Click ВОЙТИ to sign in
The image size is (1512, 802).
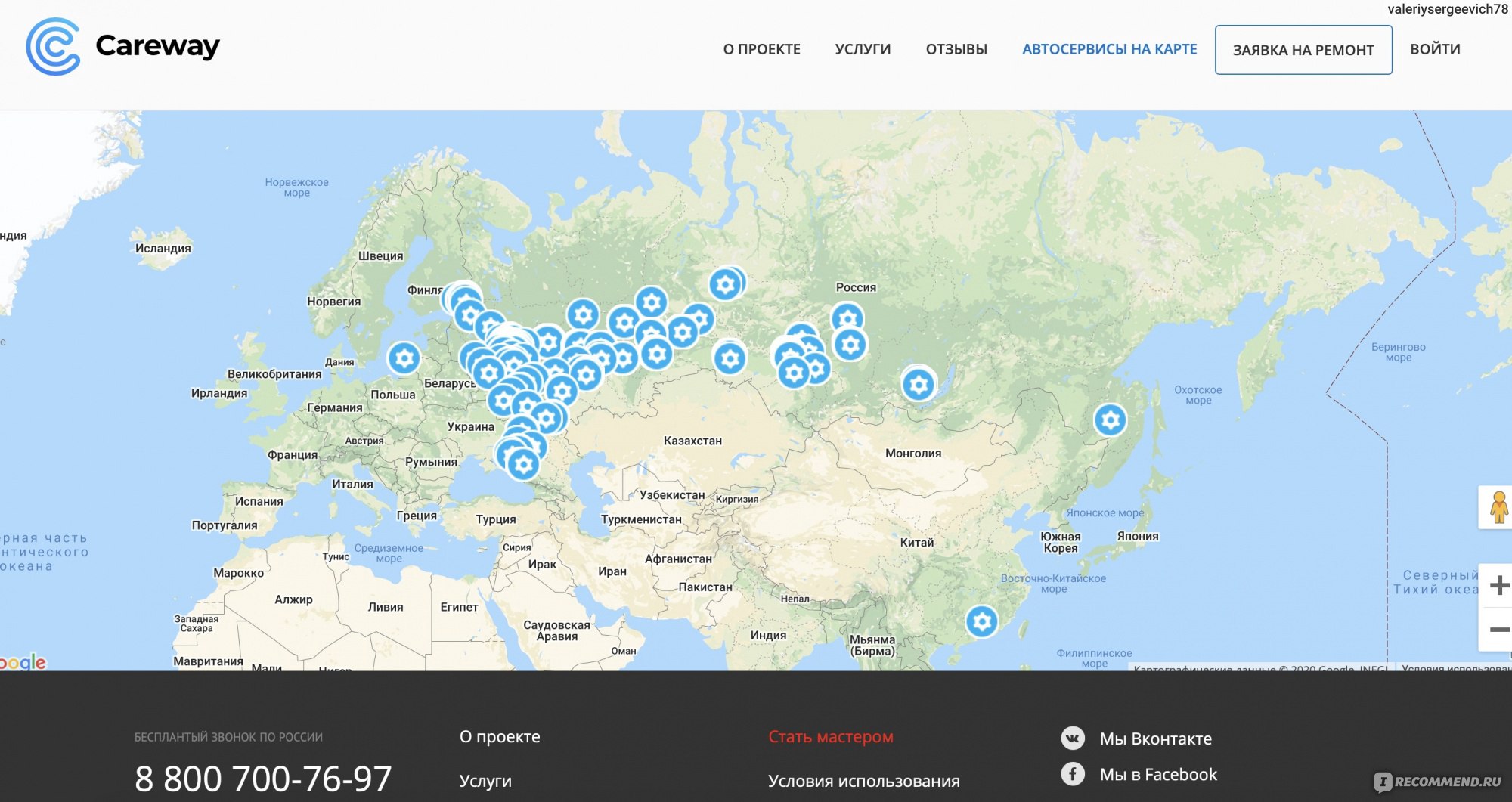click(1435, 49)
